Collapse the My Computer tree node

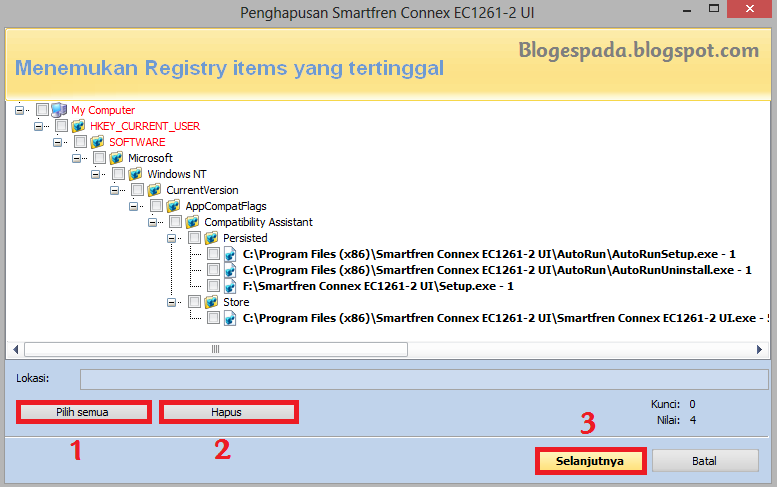[x=19, y=110]
